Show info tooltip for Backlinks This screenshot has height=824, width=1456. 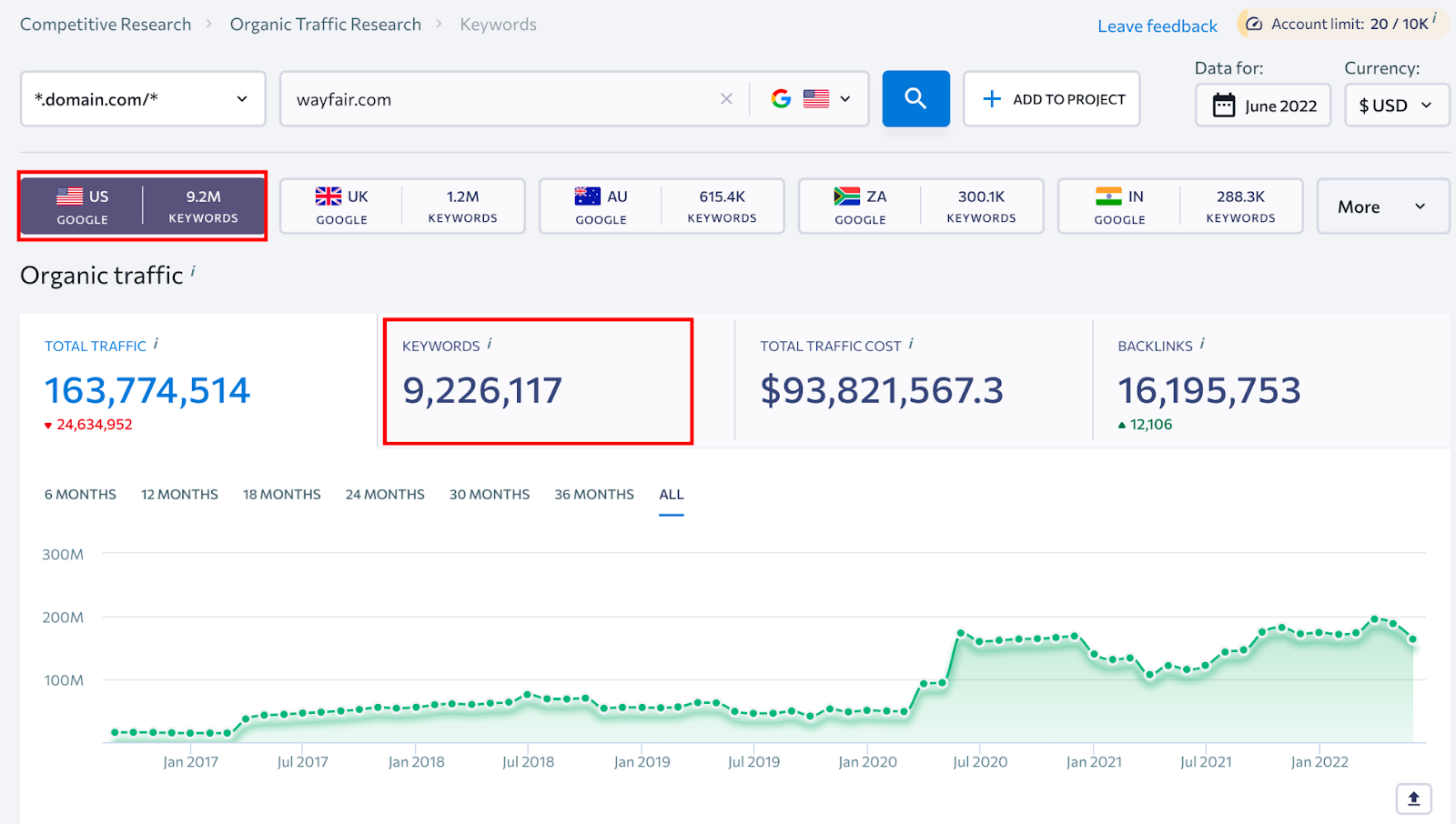[x=1202, y=344]
